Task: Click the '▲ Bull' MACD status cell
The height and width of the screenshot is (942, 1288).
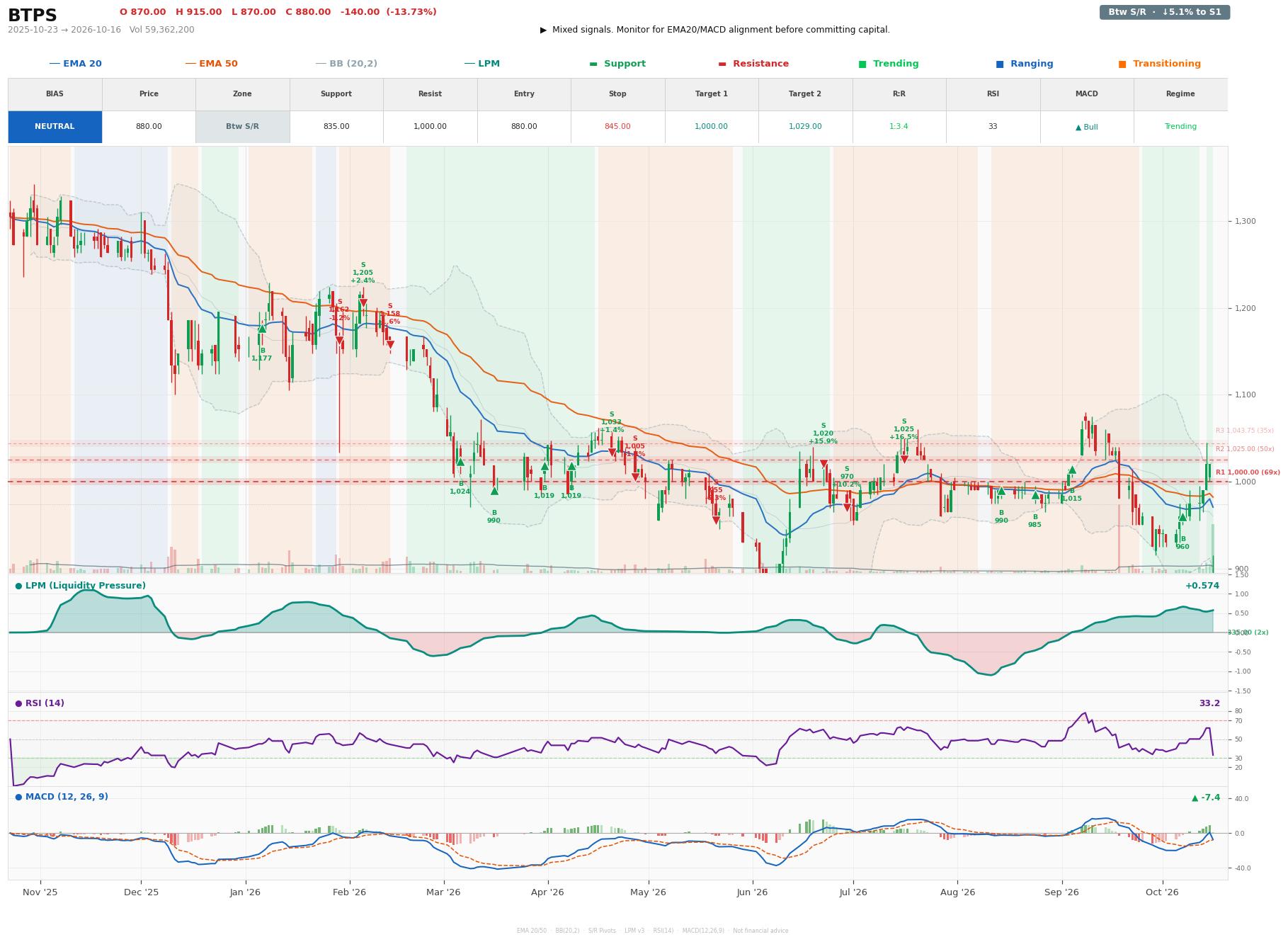Action: click(x=1086, y=127)
